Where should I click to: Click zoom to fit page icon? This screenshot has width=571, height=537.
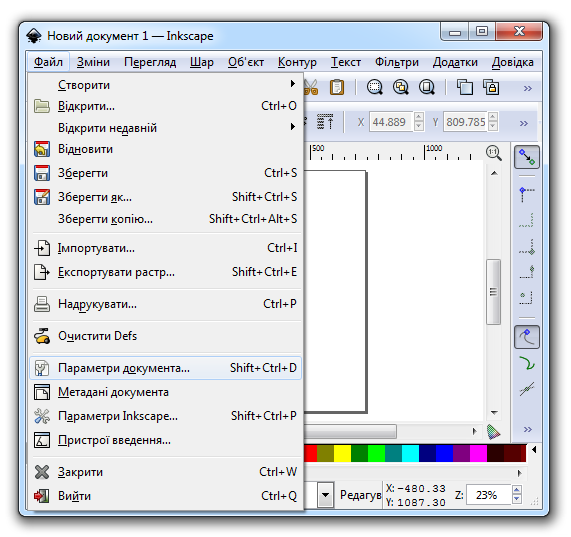coord(427,87)
